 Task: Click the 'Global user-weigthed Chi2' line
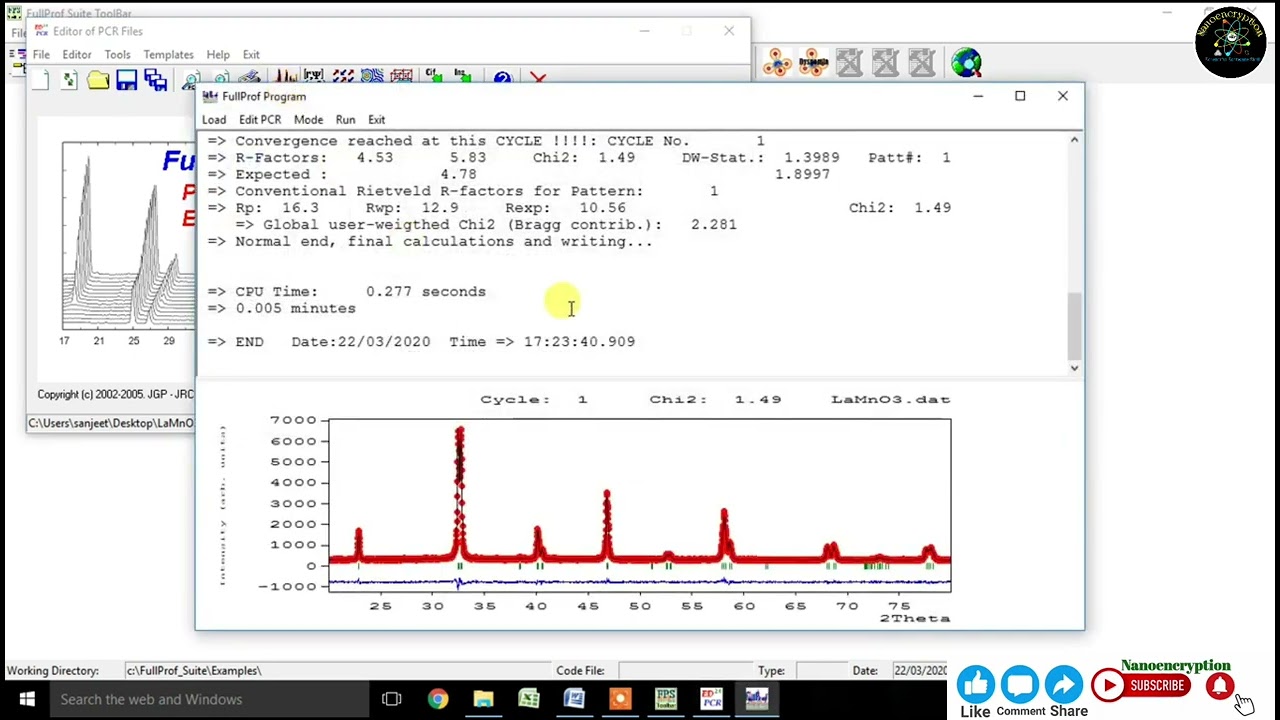[x=485, y=225]
